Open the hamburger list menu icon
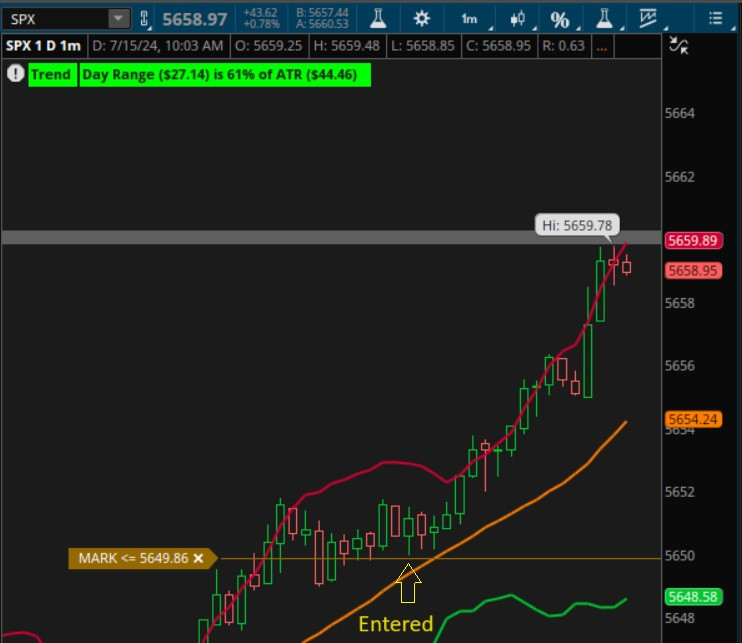 [716, 19]
